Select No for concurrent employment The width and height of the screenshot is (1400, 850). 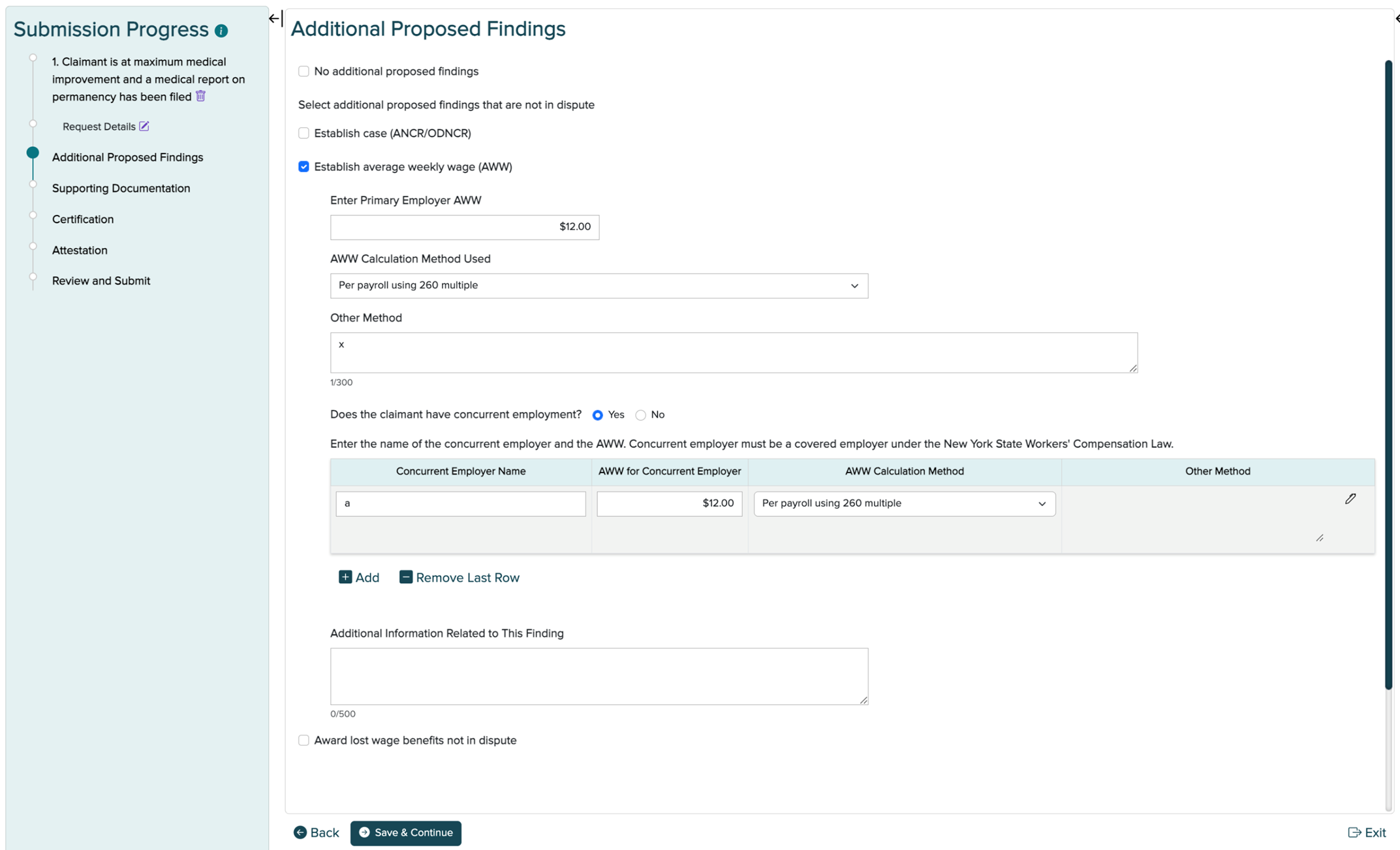click(640, 415)
